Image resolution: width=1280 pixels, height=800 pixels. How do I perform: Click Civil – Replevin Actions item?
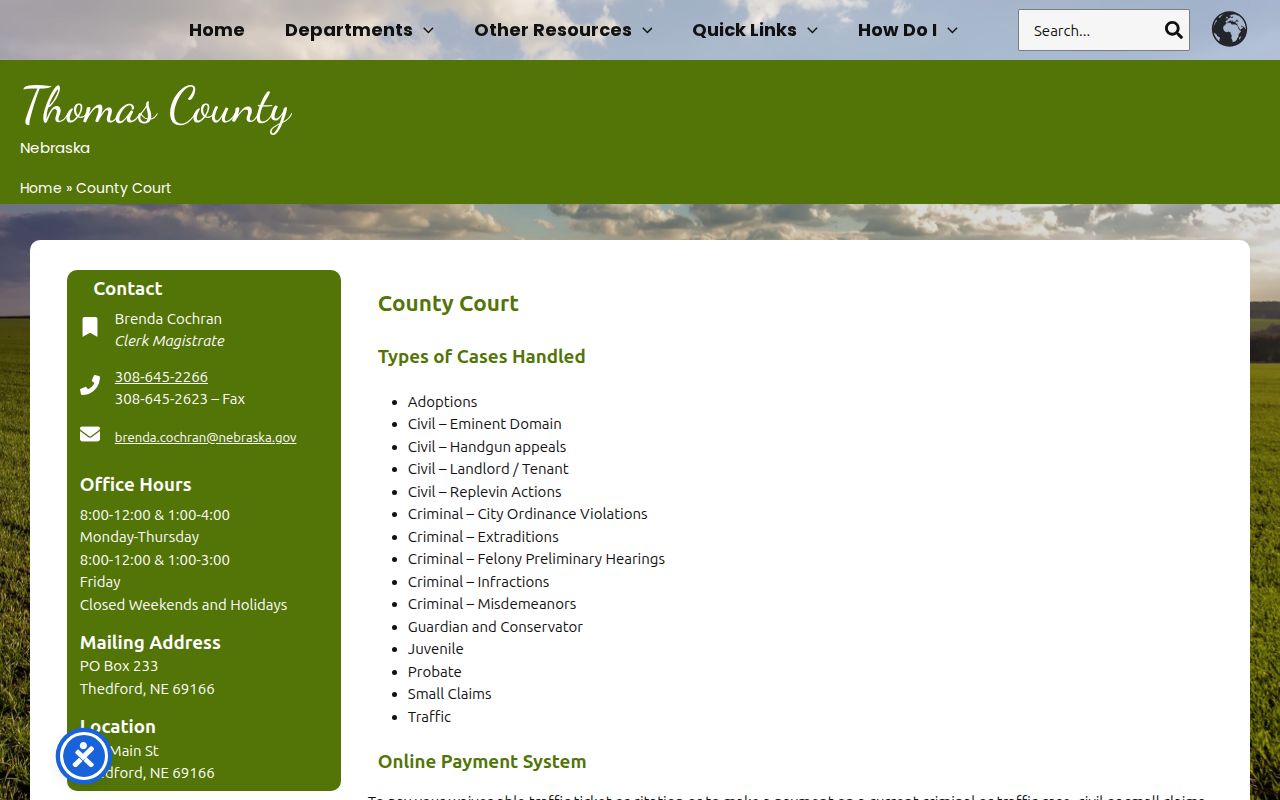pyautogui.click(x=484, y=492)
